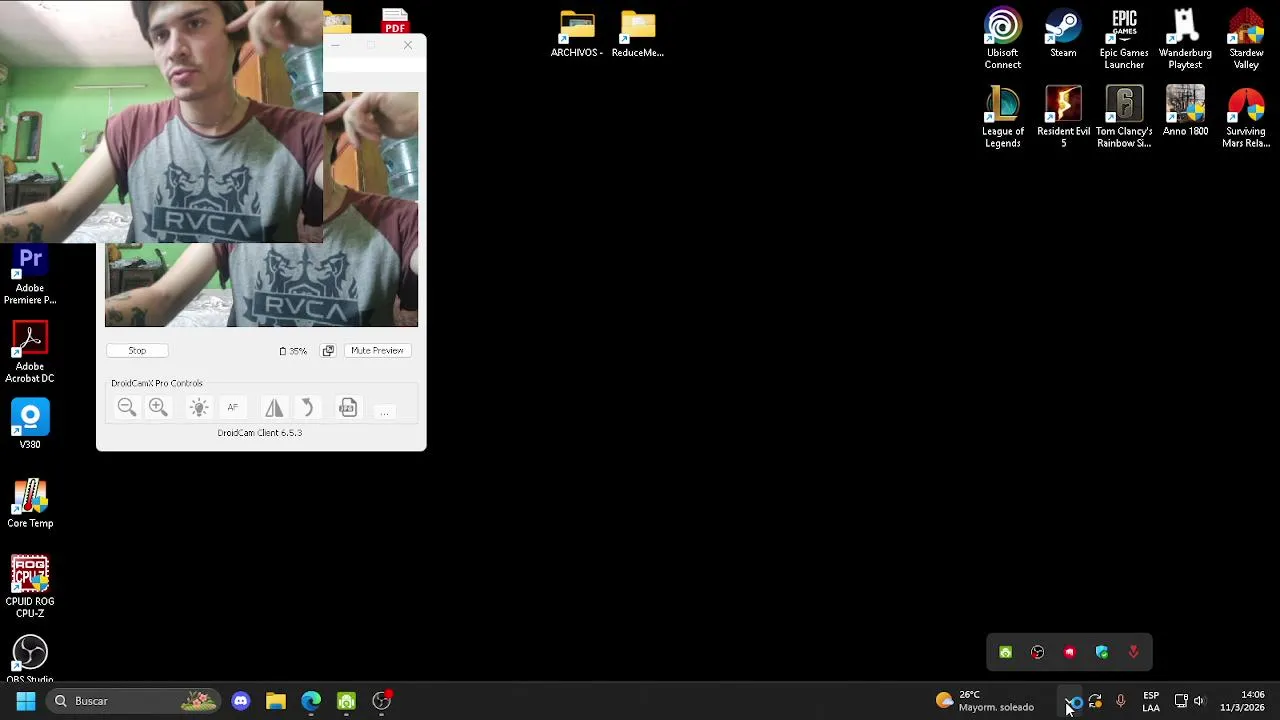Viewport: 1280px width, 720px height.
Task: Click the microphone system tray icon
Action: (1121, 701)
